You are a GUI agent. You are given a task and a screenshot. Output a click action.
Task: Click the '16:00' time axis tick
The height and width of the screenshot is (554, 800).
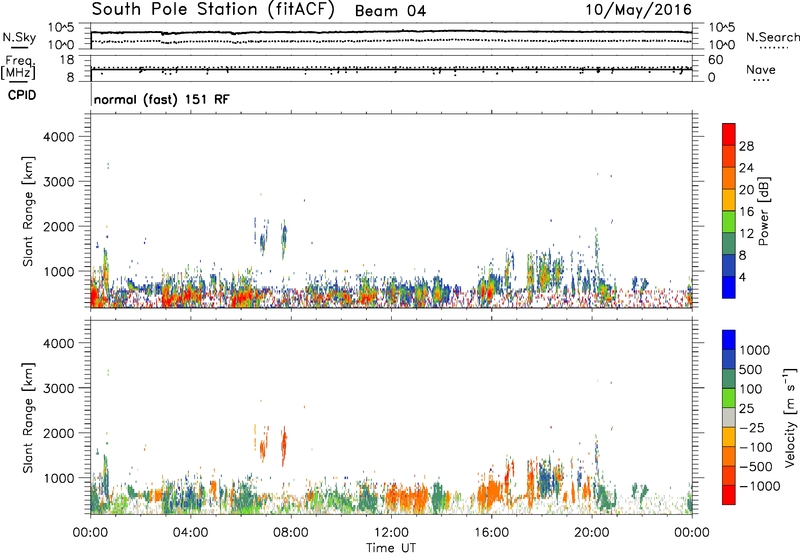click(491, 533)
